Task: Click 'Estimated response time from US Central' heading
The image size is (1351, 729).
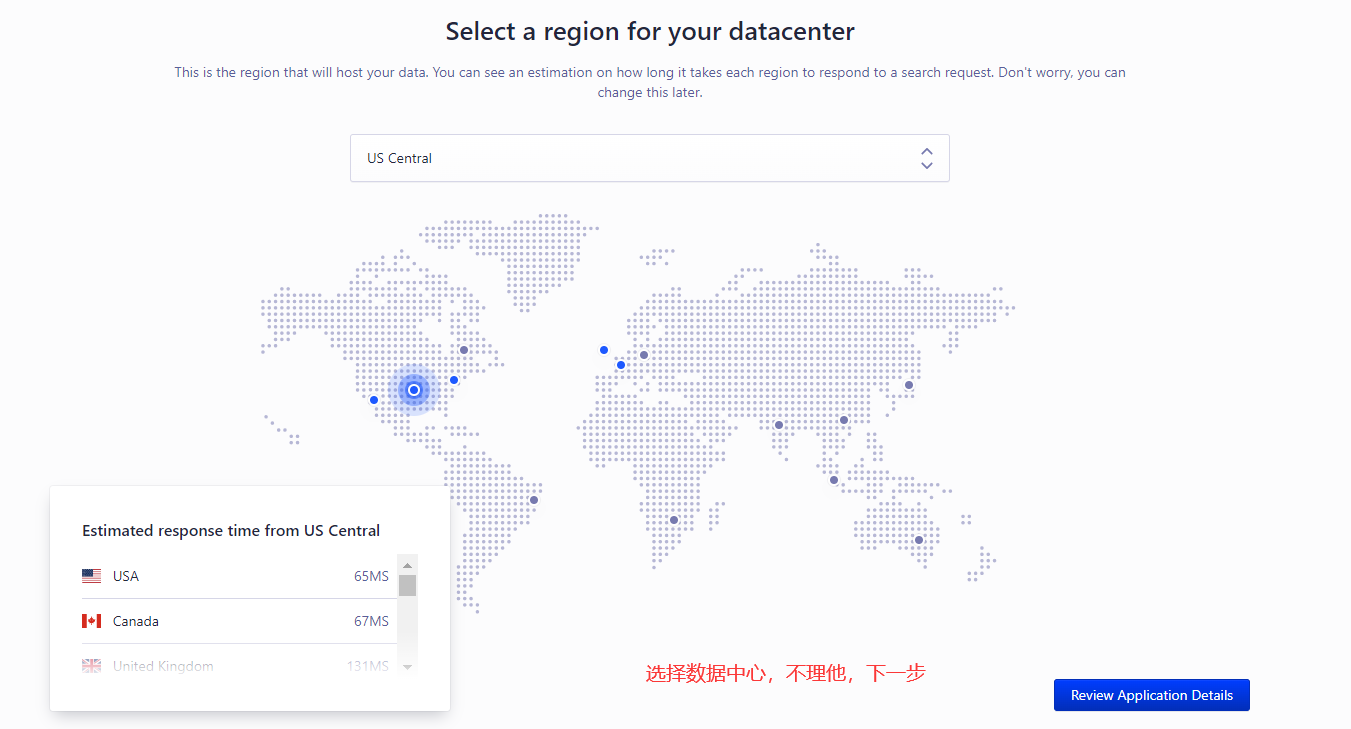Action: 231,531
